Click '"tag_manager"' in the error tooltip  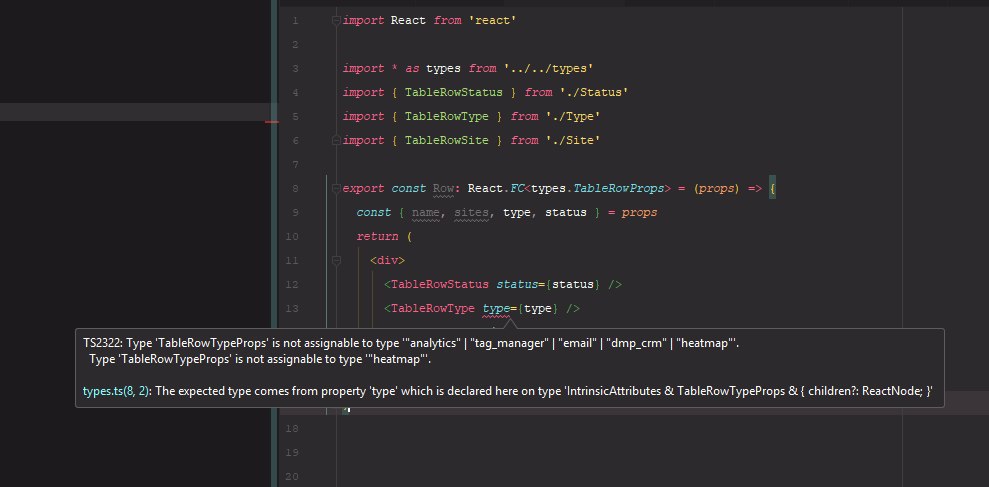pos(510,344)
